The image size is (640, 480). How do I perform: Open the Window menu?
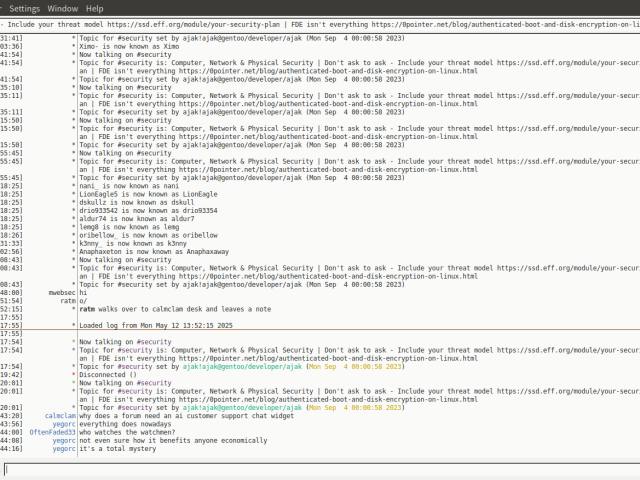(62, 8)
